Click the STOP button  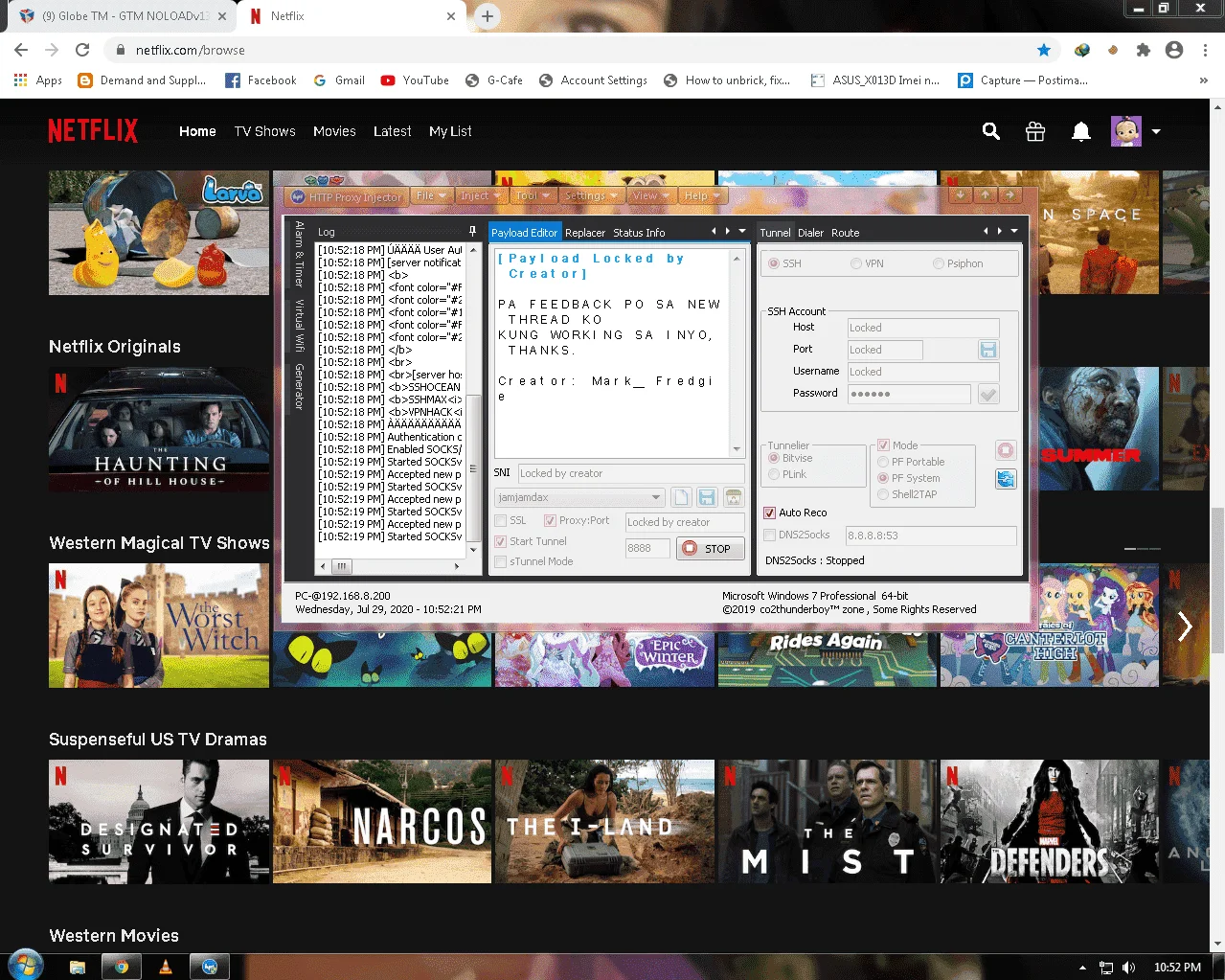coord(710,549)
